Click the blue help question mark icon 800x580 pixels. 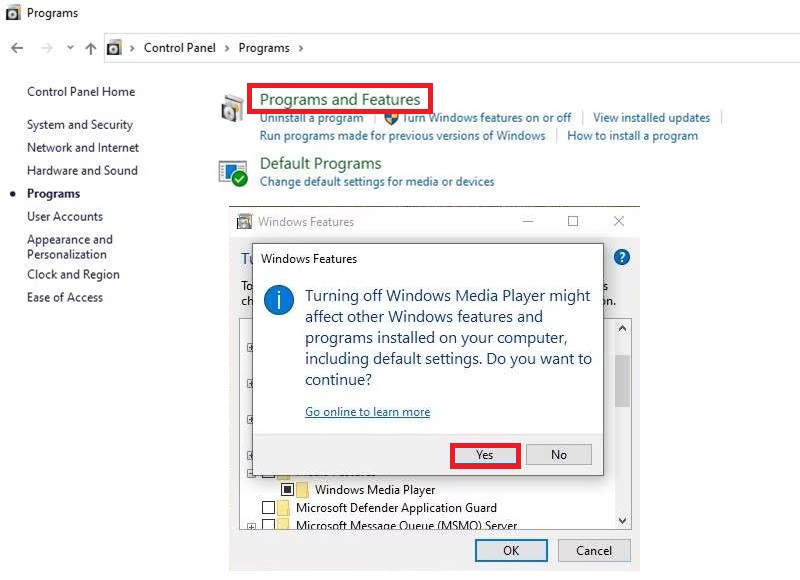(x=621, y=257)
